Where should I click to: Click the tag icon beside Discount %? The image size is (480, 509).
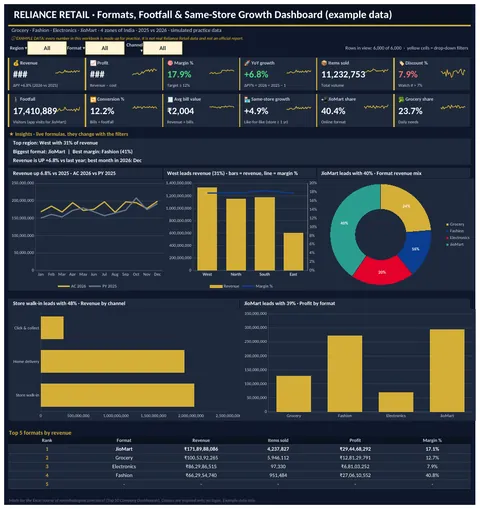click(x=401, y=63)
